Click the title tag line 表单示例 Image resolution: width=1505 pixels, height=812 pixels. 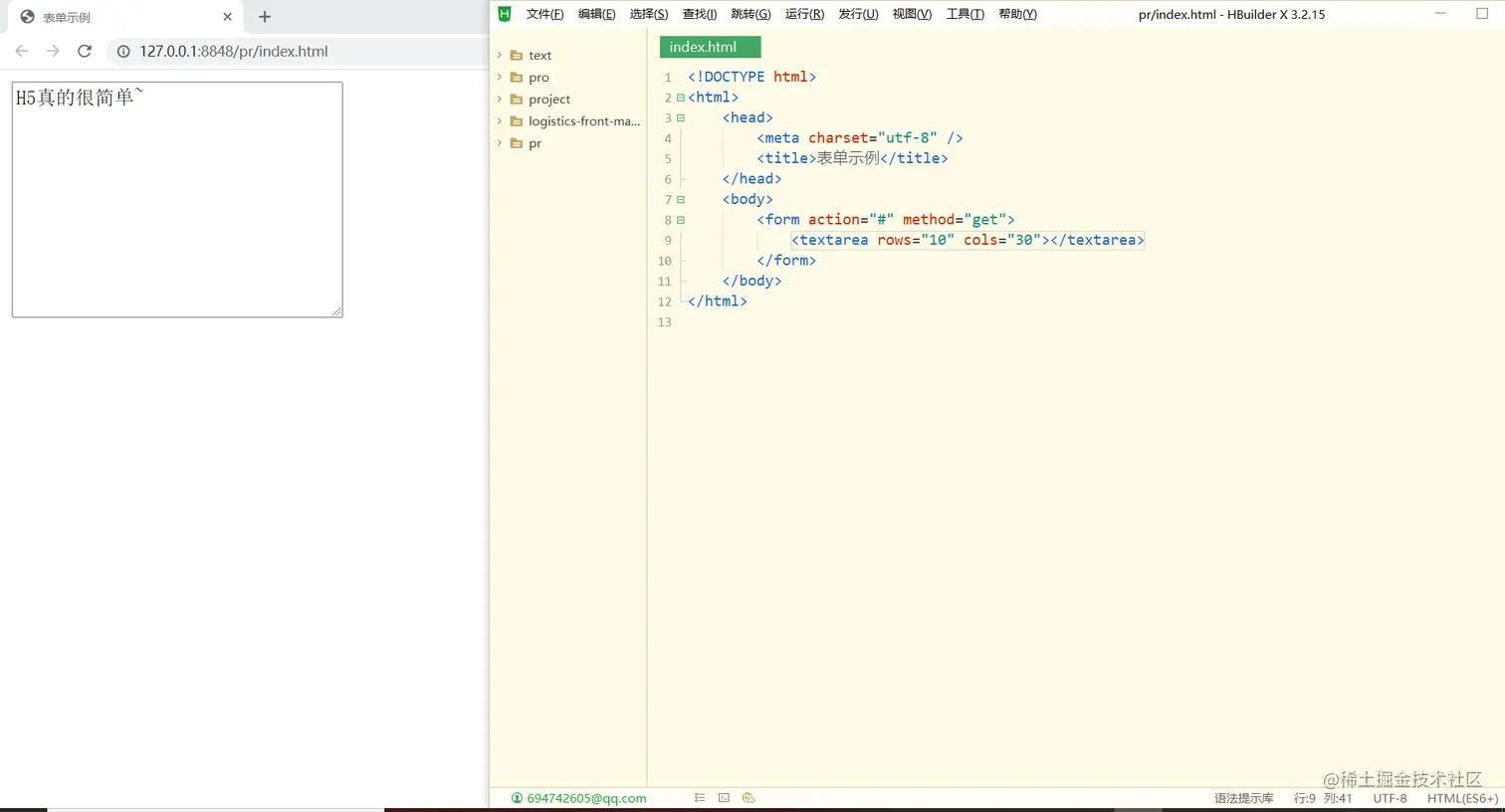coord(852,158)
